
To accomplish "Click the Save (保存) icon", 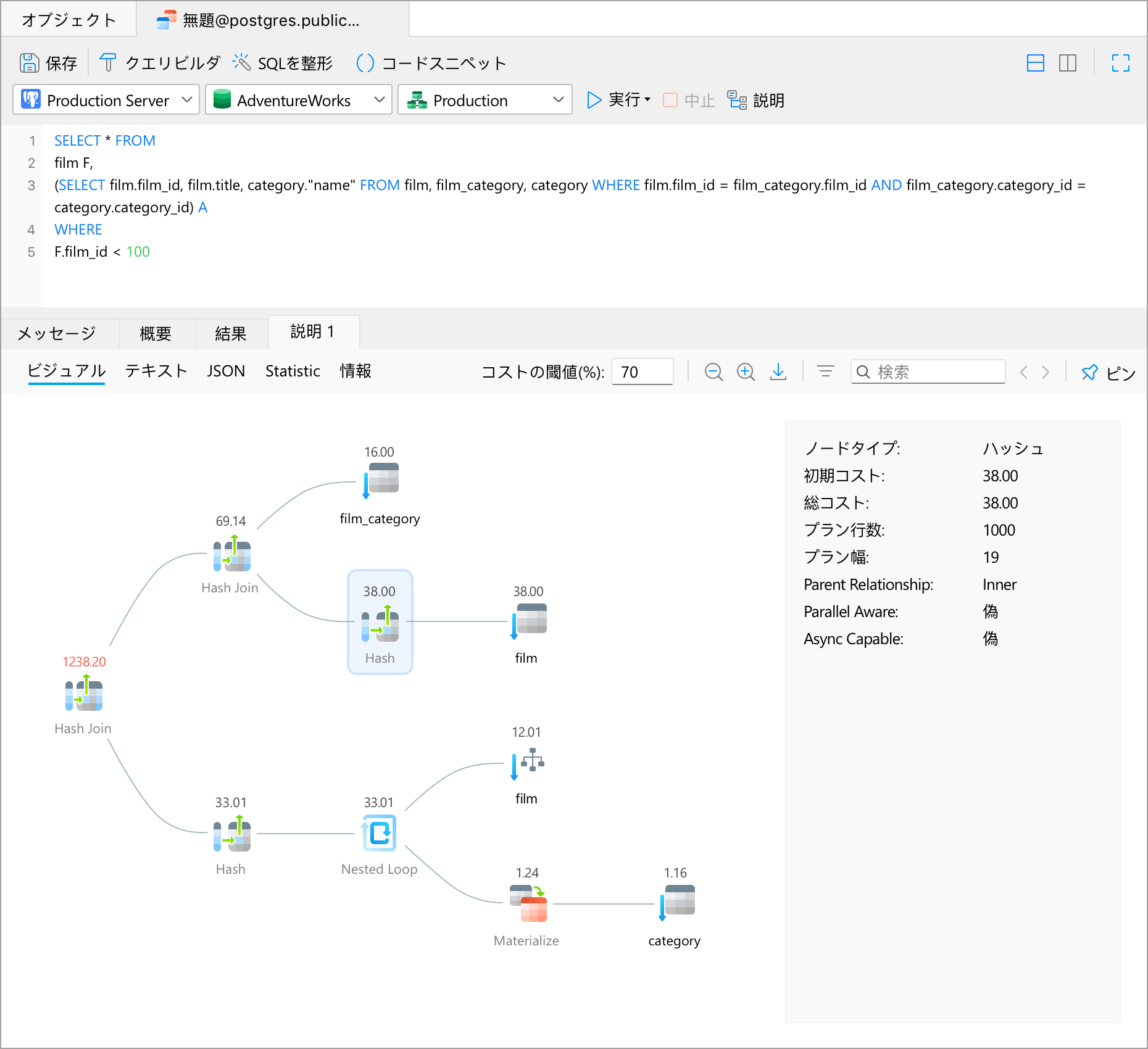I will point(29,63).
